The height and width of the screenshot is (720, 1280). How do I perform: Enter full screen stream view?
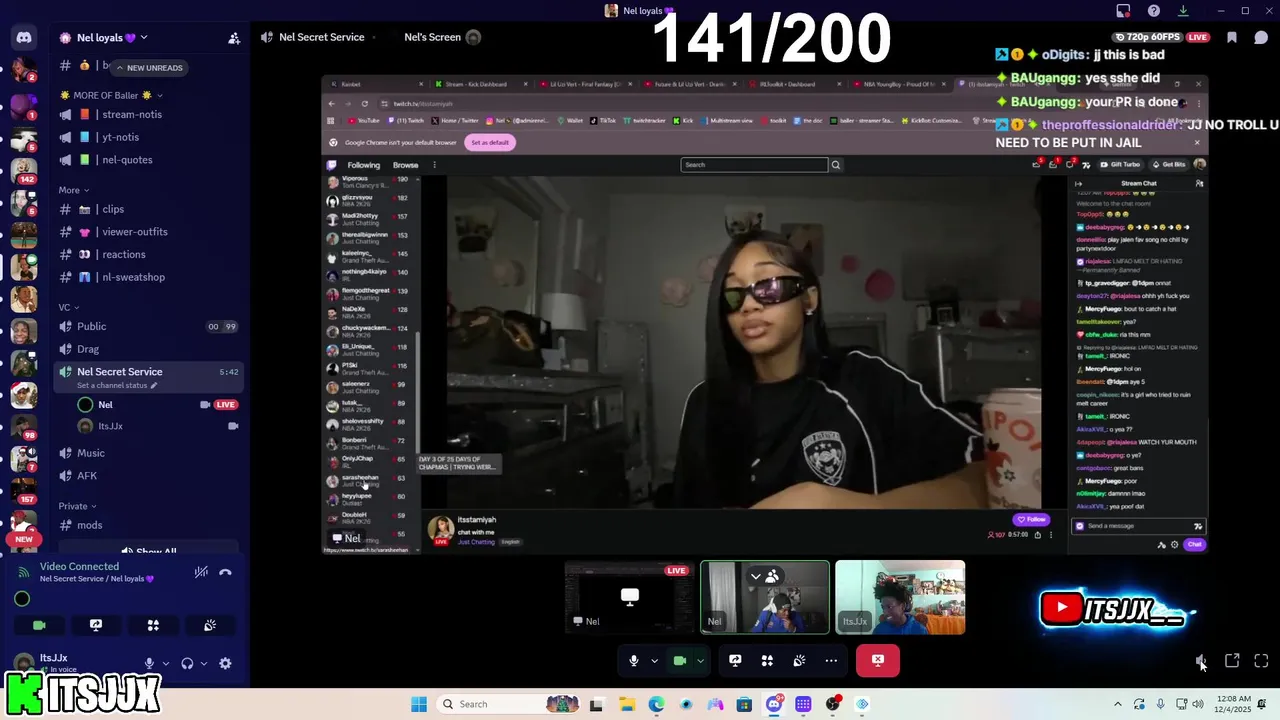coord(1261,661)
